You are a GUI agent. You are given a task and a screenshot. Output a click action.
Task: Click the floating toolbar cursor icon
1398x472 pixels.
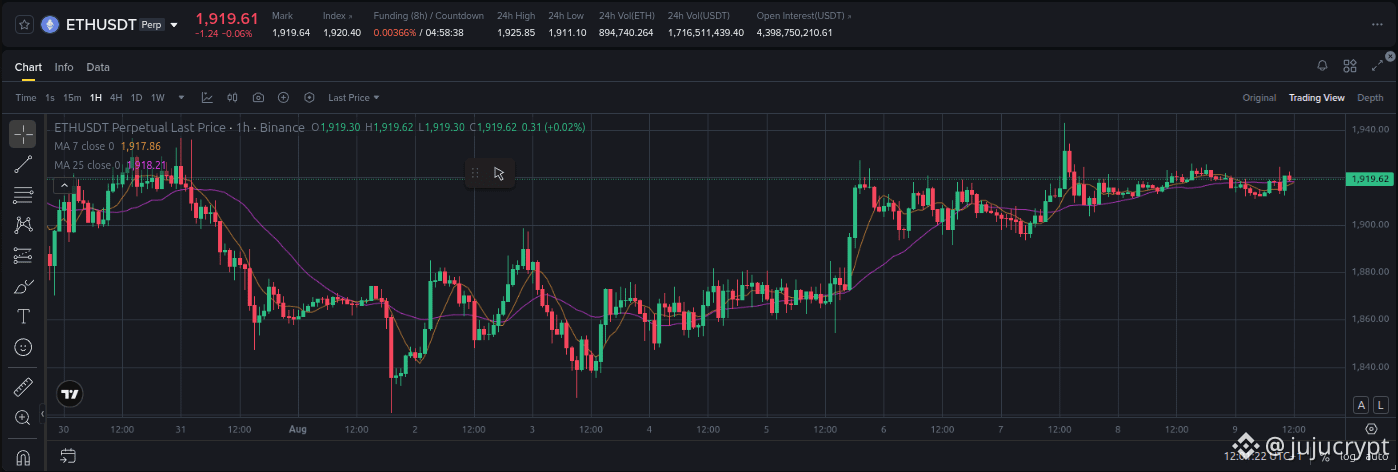click(499, 173)
